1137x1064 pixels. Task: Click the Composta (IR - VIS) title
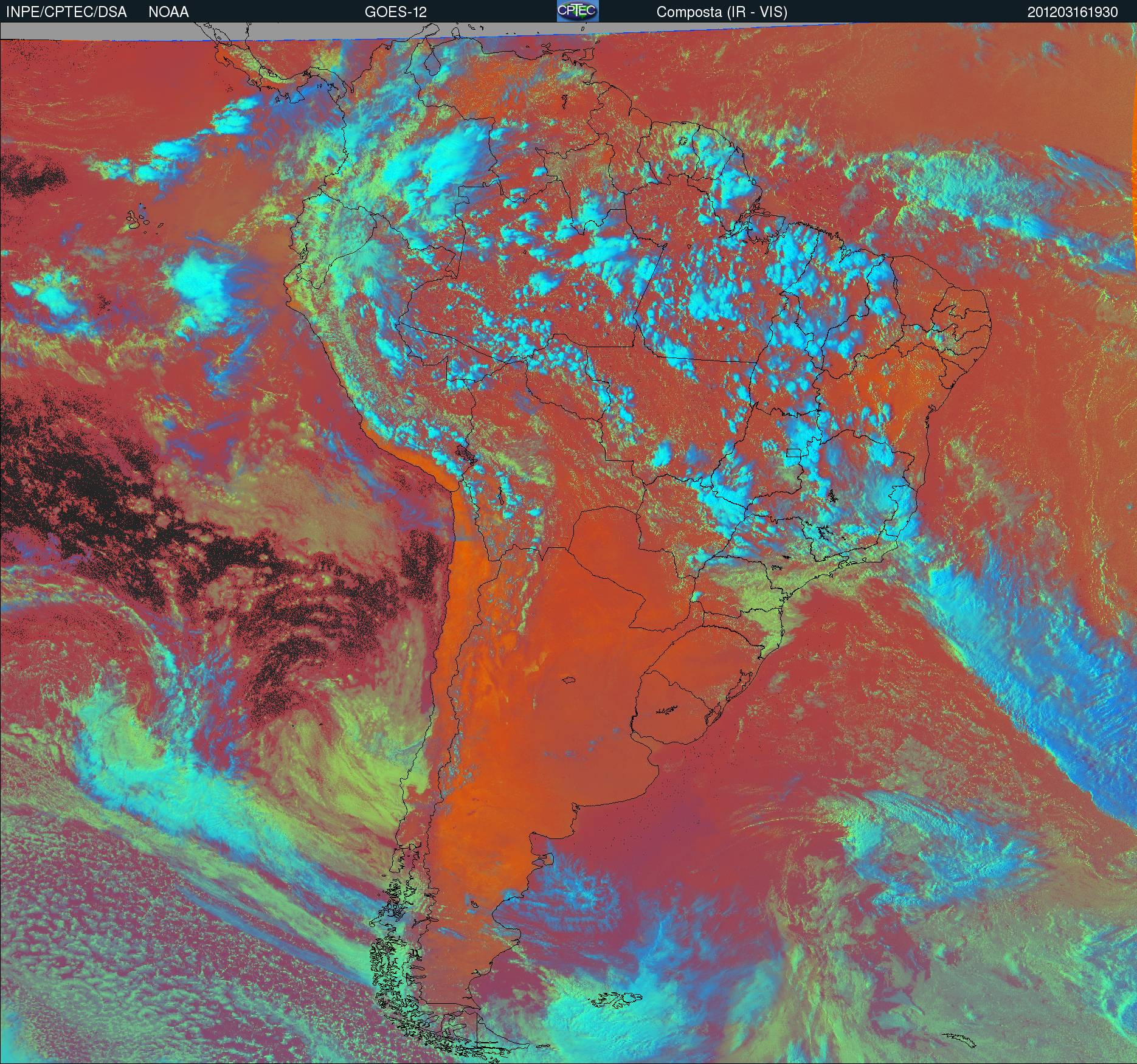(722, 12)
